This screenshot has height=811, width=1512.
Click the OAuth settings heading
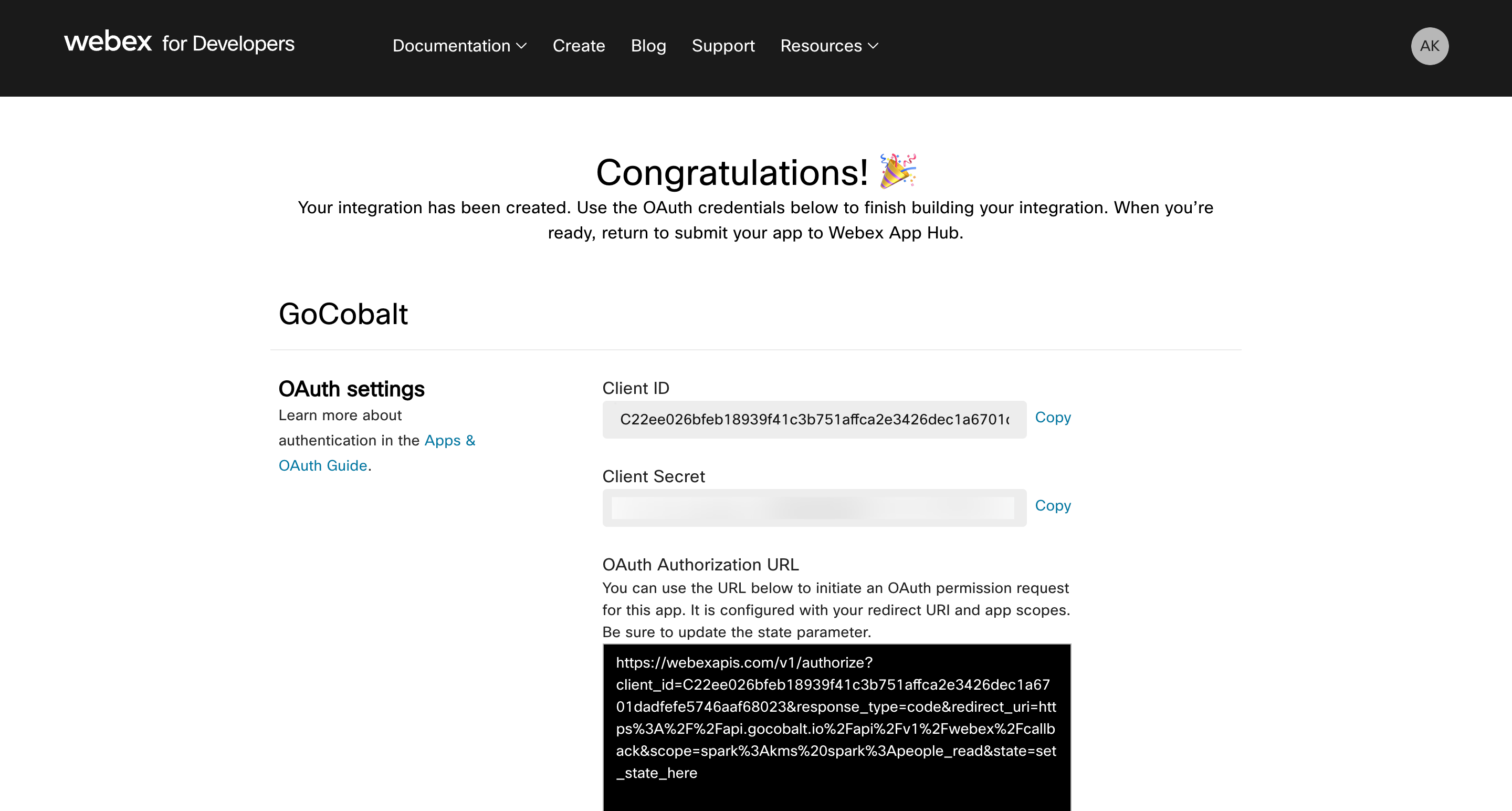tap(351, 389)
